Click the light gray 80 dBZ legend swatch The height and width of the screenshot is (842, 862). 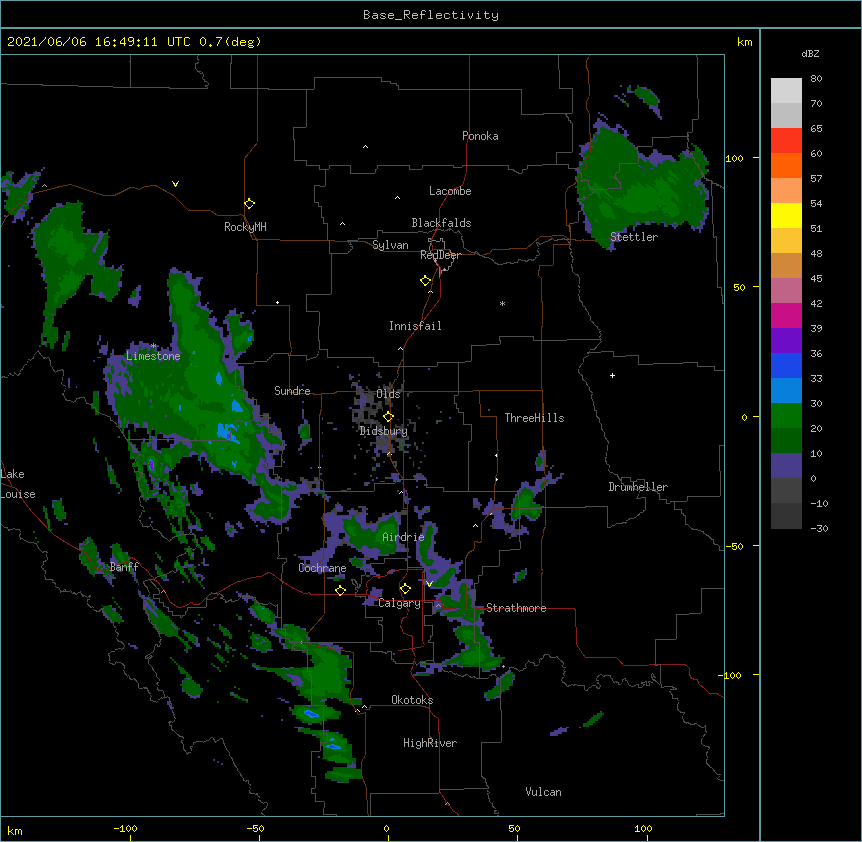point(786,90)
